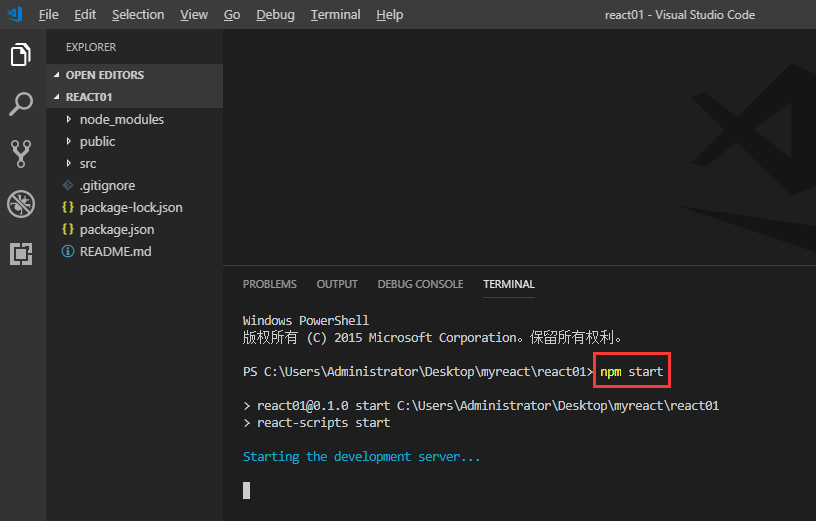Click the REACT01 section header label
The width and height of the screenshot is (816, 521).
[x=88, y=97]
